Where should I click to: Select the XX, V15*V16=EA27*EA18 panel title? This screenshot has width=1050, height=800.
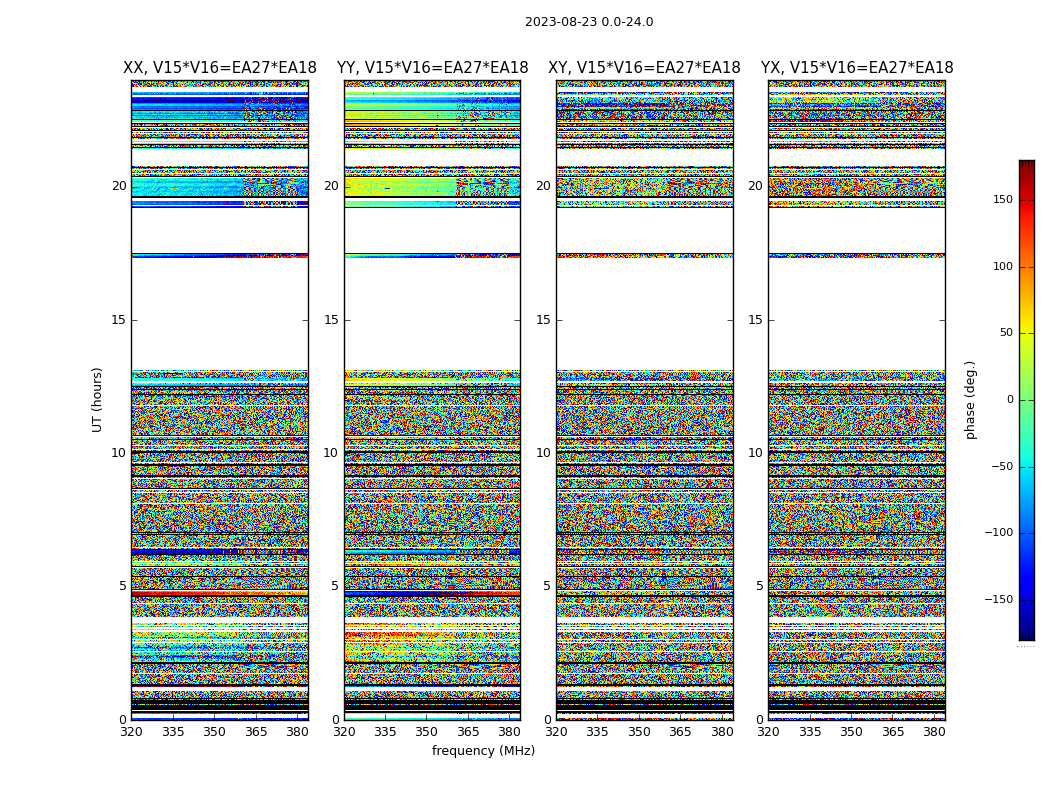[x=220, y=68]
